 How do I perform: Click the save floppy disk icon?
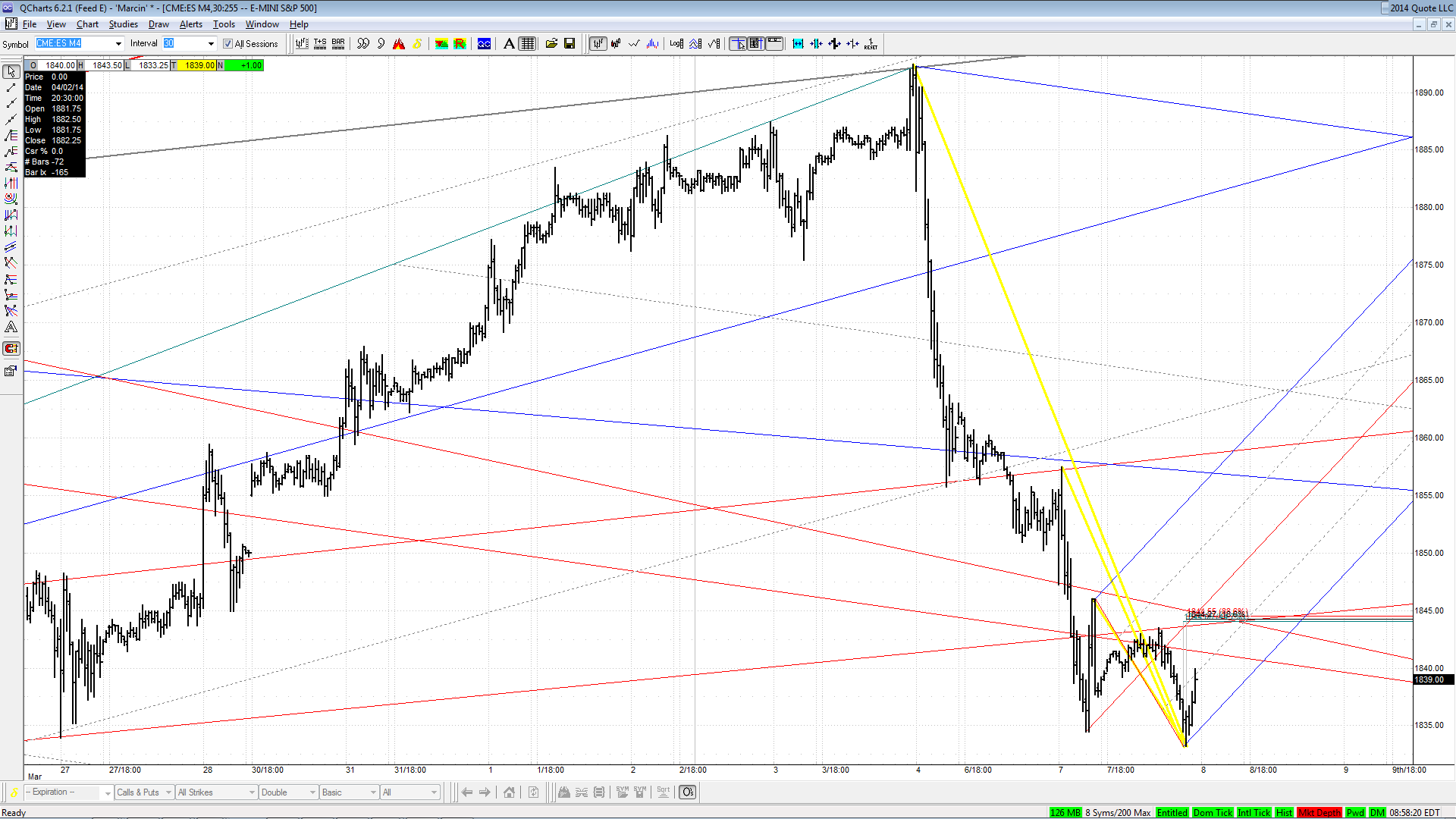(570, 44)
